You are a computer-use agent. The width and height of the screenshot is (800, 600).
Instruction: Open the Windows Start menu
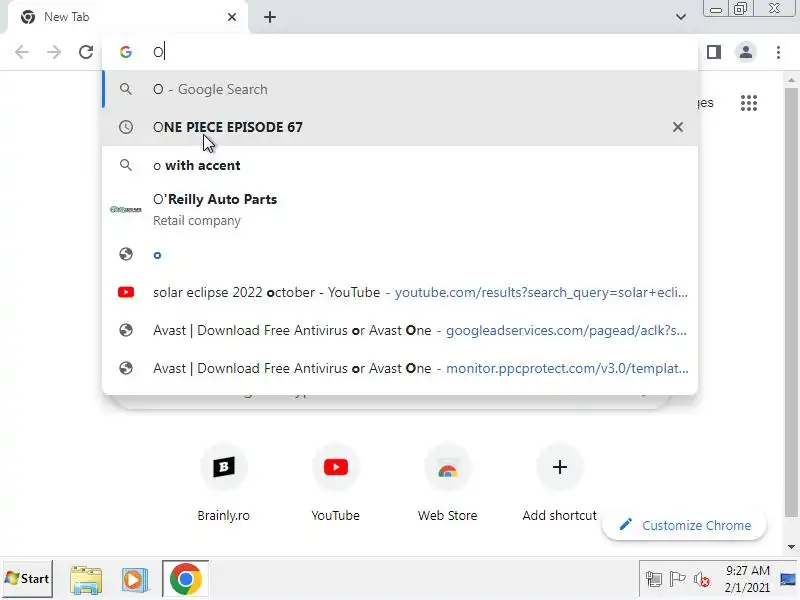pos(27,579)
